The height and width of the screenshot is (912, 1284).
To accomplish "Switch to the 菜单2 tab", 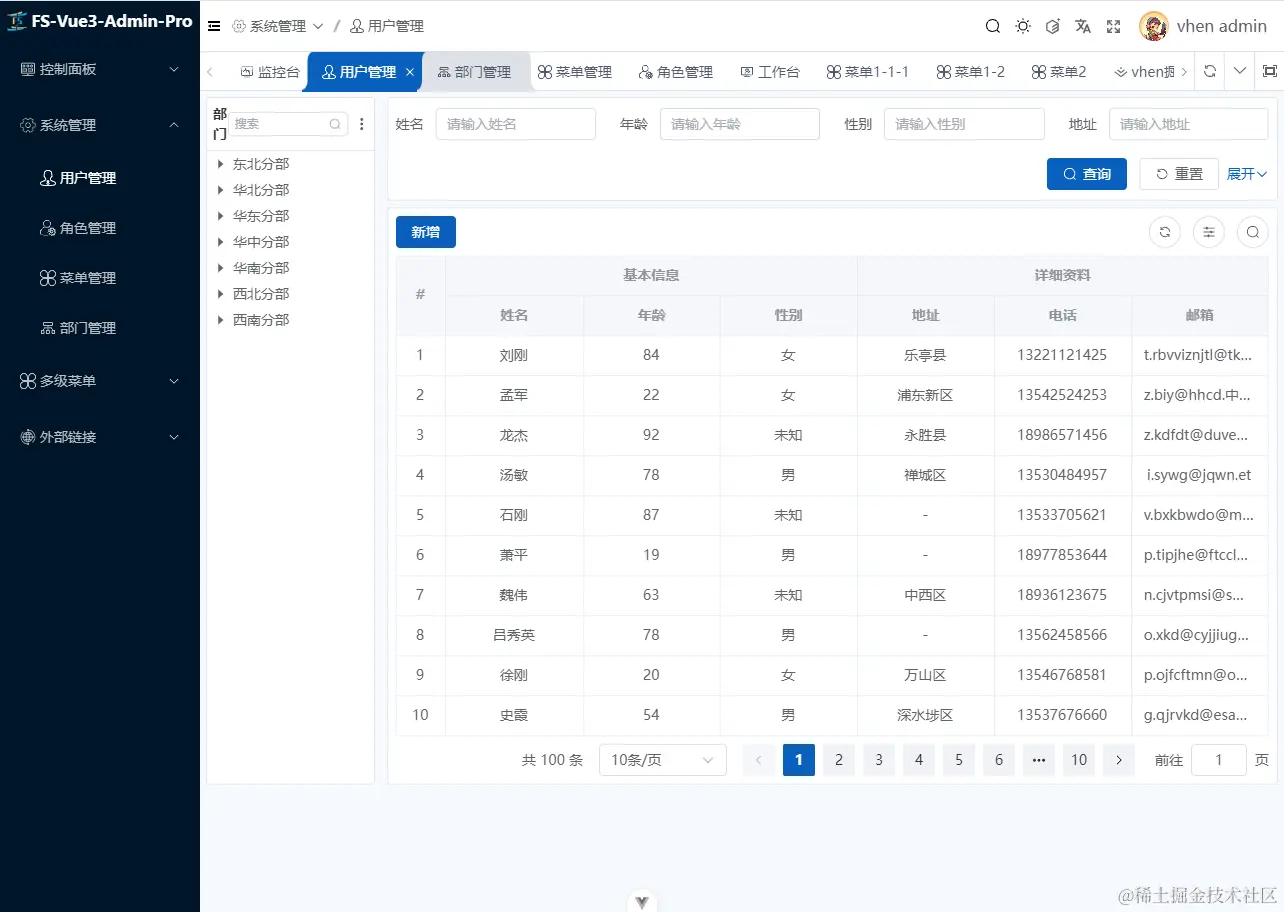I will click(x=1059, y=72).
